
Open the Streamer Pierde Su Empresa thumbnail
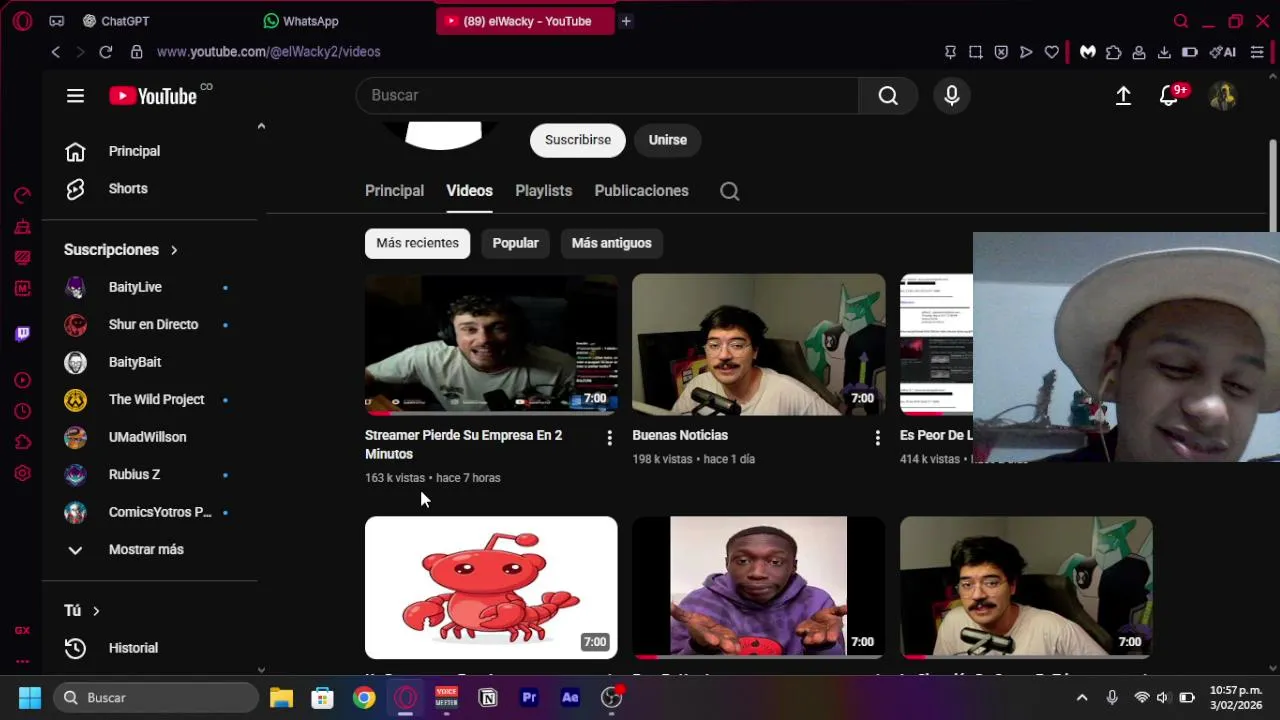pos(491,345)
